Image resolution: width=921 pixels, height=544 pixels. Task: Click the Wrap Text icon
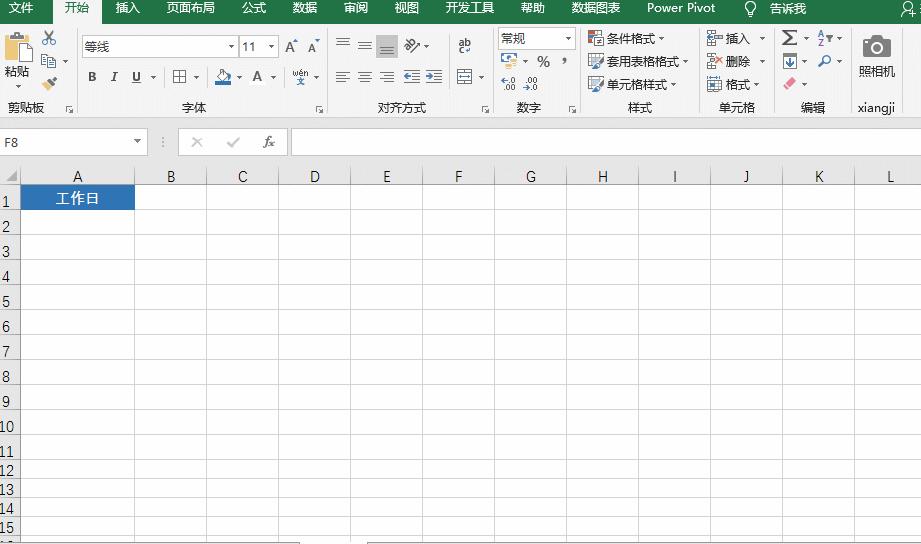[465, 46]
